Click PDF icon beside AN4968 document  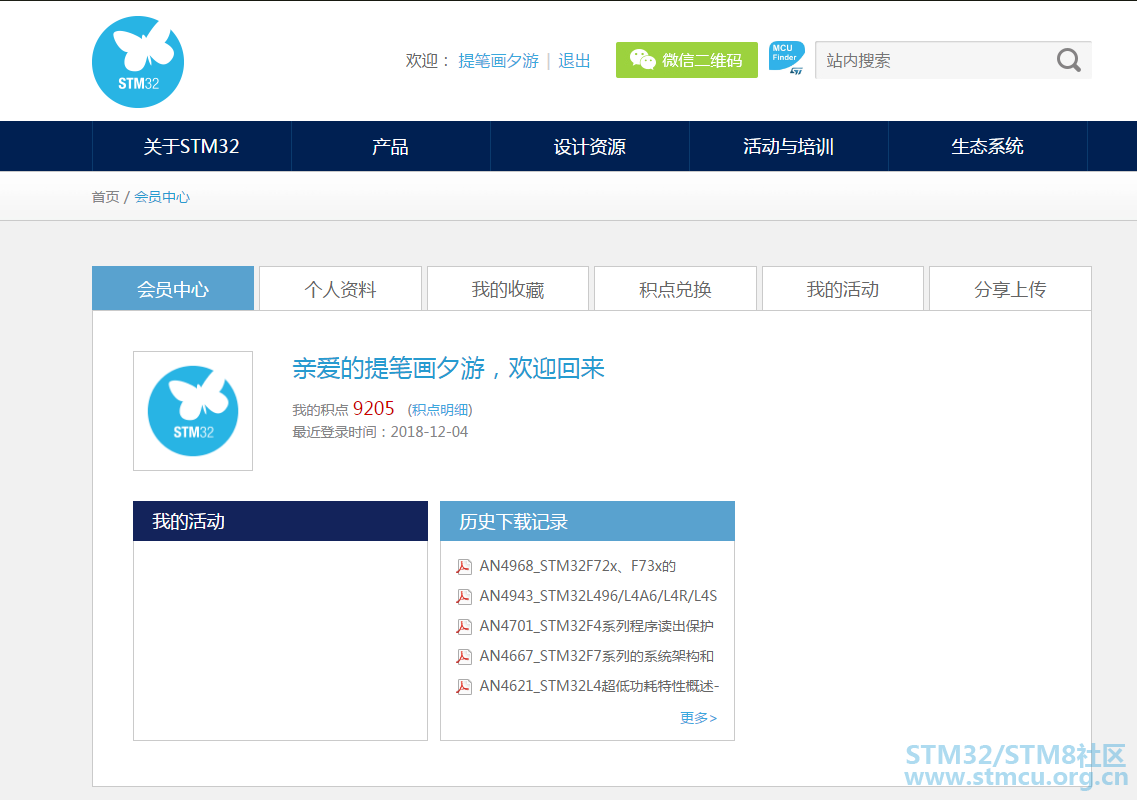(x=464, y=566)
